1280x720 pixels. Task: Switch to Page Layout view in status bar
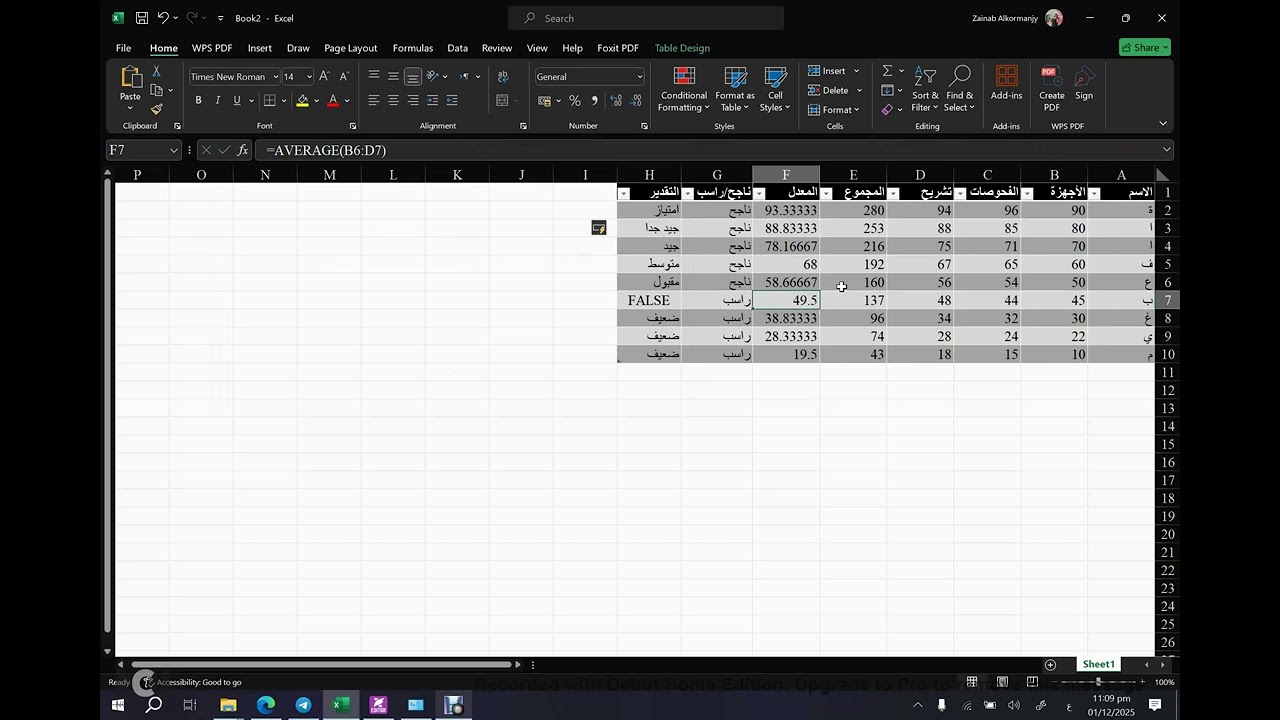[x=1002, y=682]
